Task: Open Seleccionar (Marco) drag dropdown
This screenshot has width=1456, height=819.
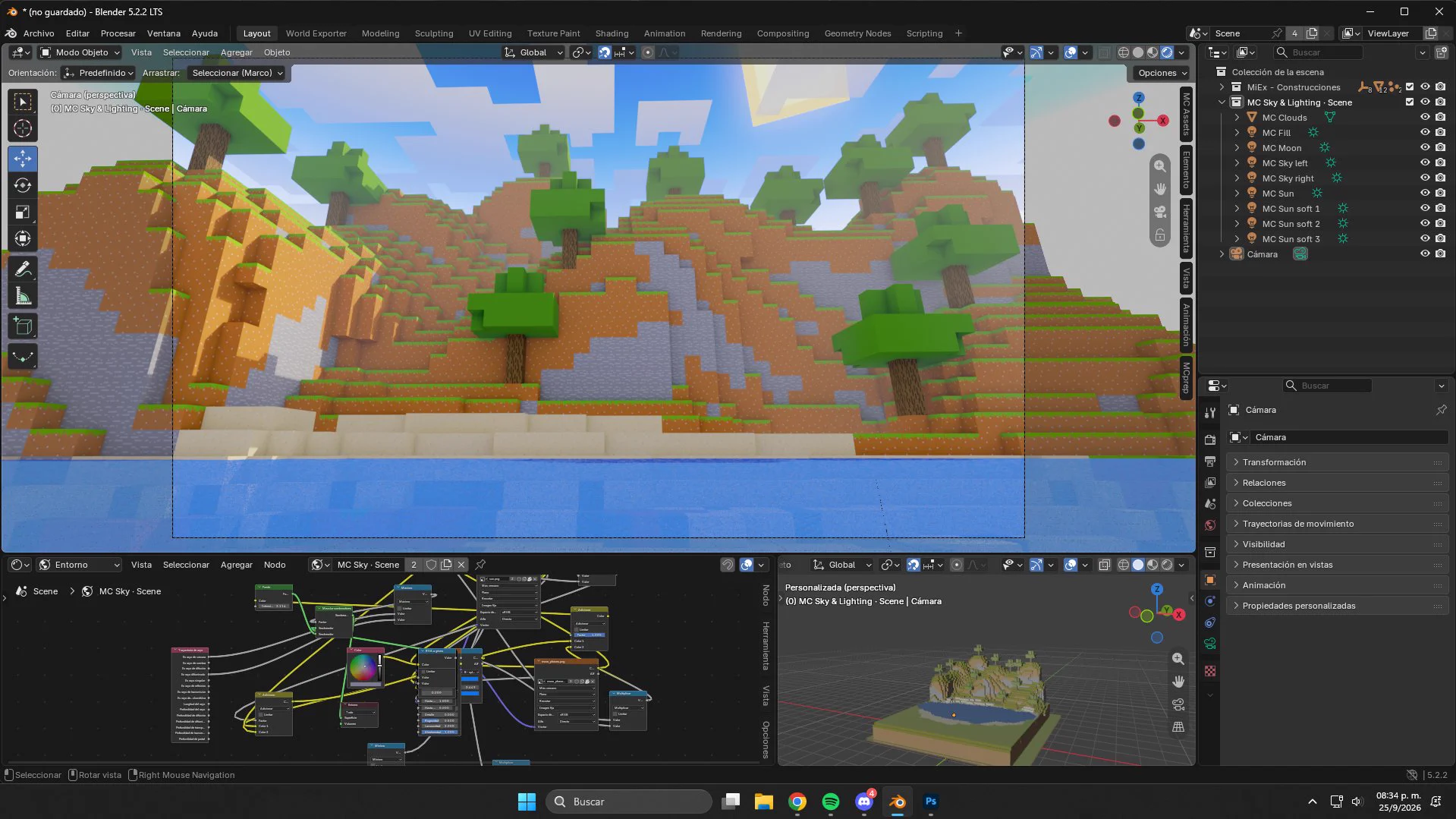Action: pos(236,73)
